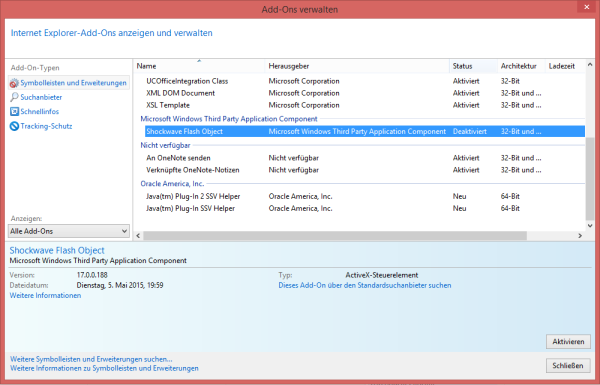Viewport: 600px width, 385px height.
Task: Click the Deaktiviert status of Shockwave Flash
Action: tap(470, 131)
